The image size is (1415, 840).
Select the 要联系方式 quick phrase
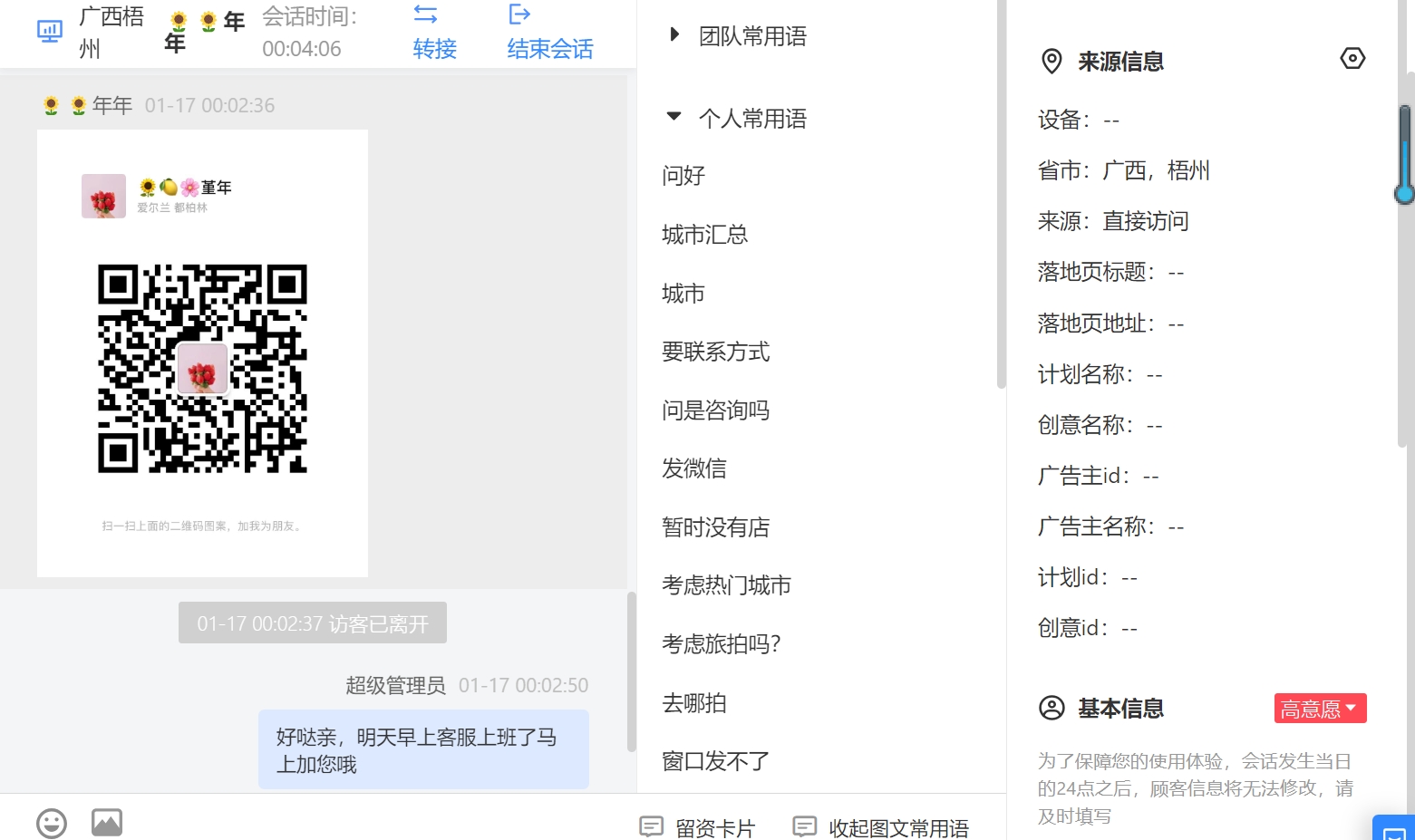point(716,352)
